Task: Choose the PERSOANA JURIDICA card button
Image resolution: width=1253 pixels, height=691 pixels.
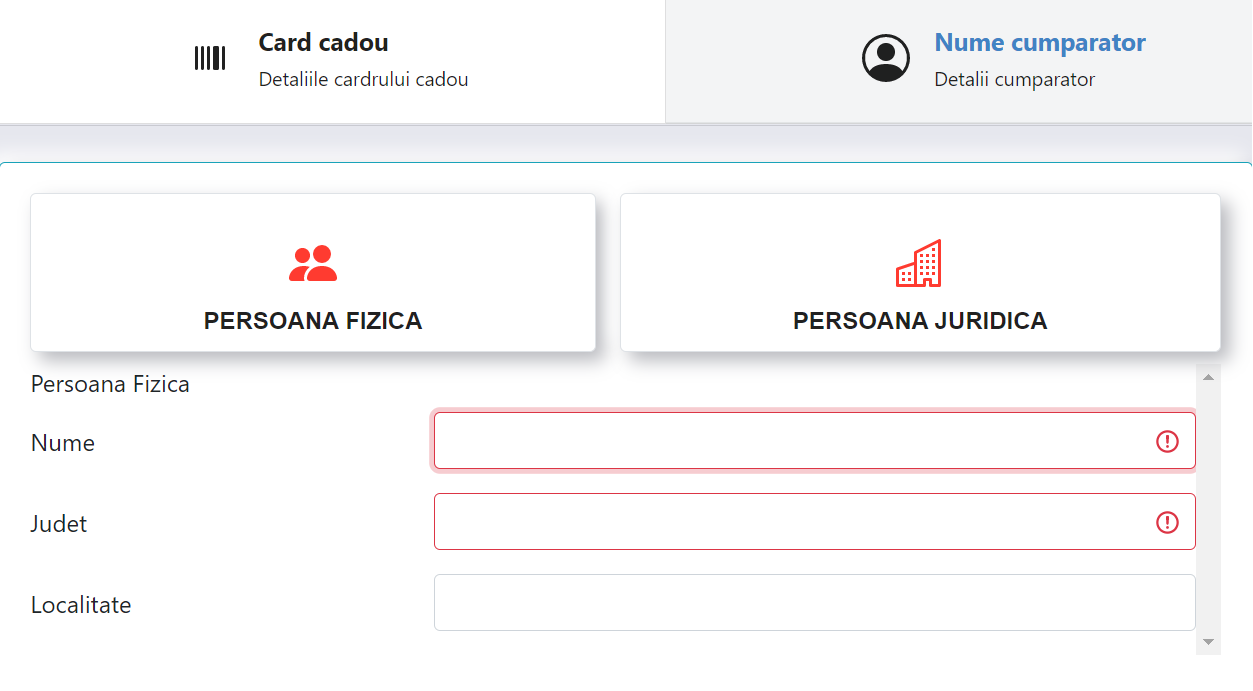Action: (x=920, y=272)
